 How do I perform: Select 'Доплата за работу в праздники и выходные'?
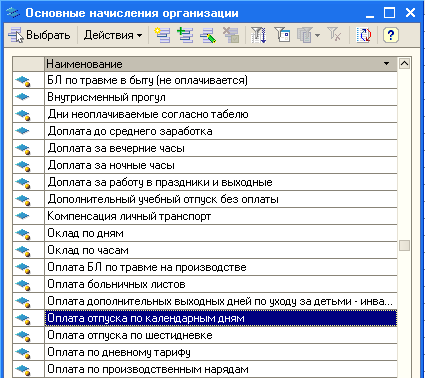coord(221,182)
